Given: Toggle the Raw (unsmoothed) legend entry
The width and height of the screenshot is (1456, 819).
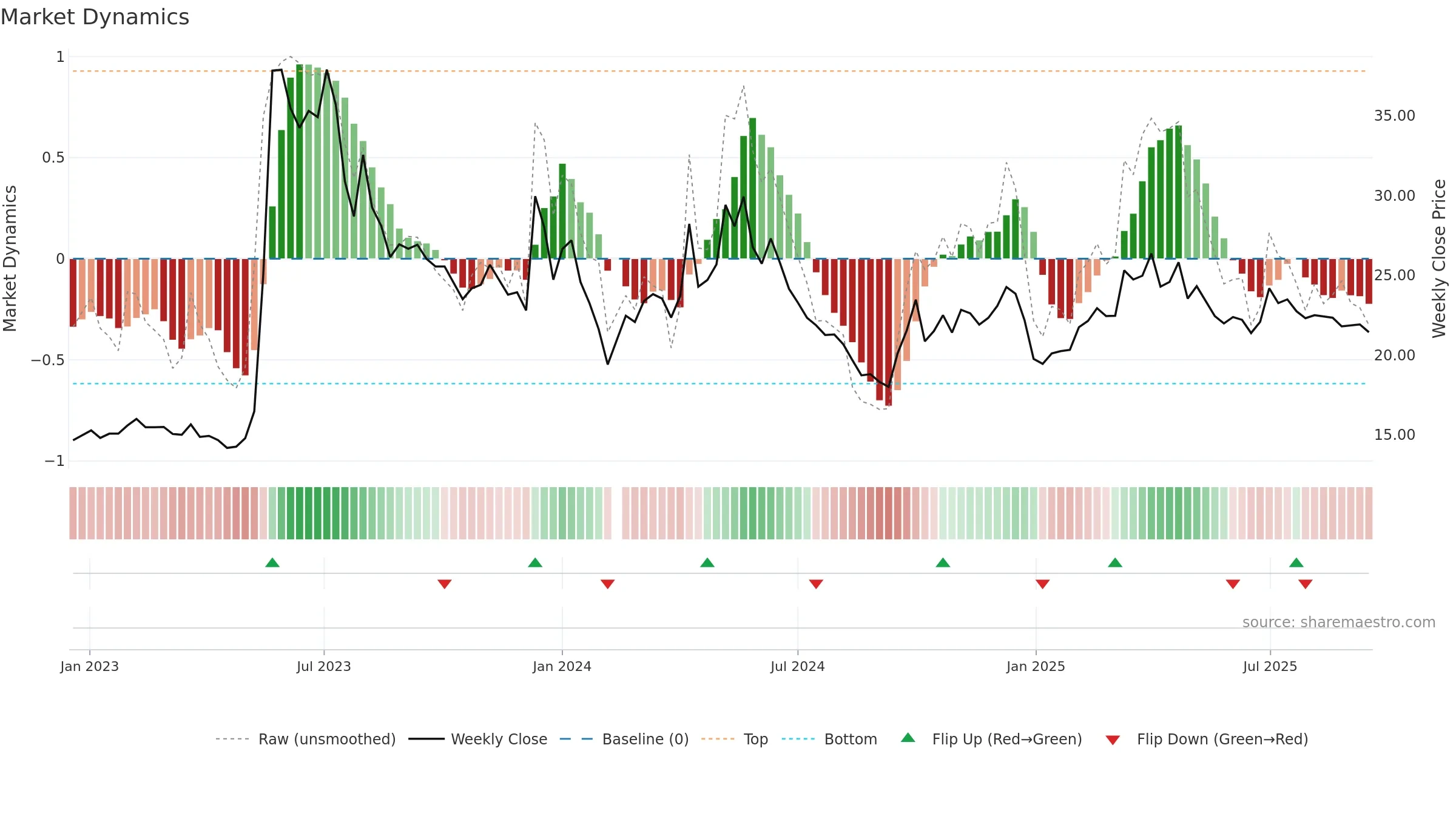Looking at the screenshot, I should click(305, 739).
